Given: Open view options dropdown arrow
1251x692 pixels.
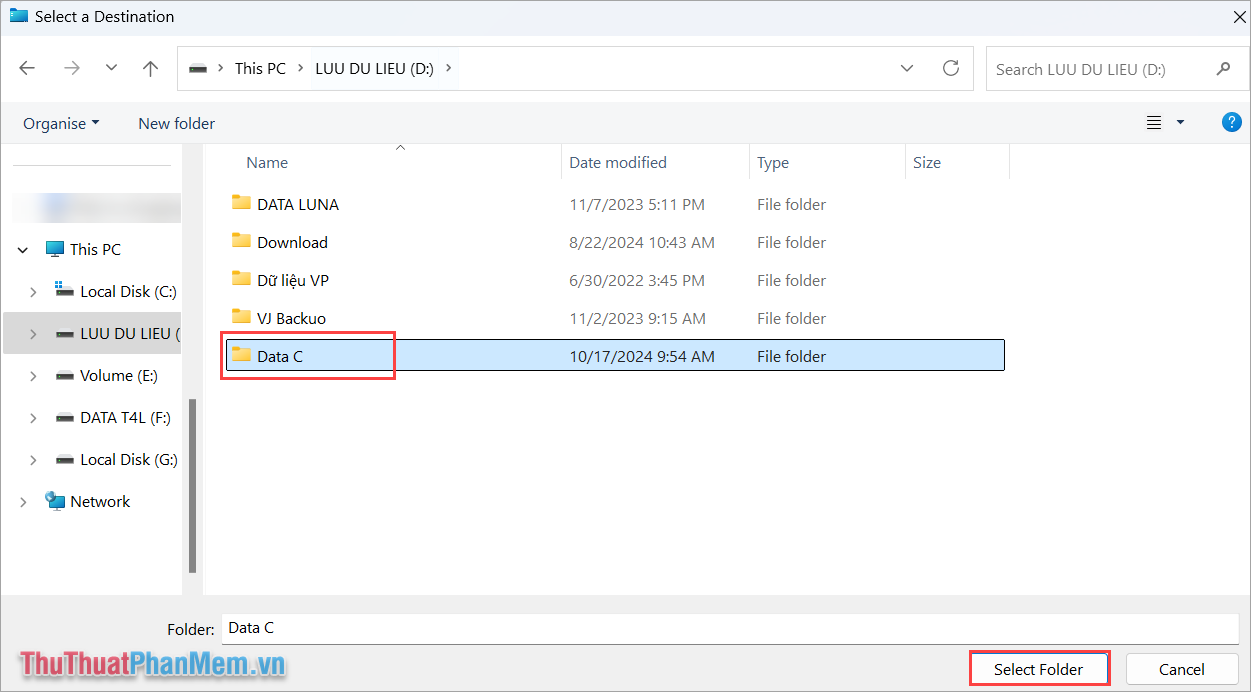Looking at the screenshot, I should [1180, 123].
